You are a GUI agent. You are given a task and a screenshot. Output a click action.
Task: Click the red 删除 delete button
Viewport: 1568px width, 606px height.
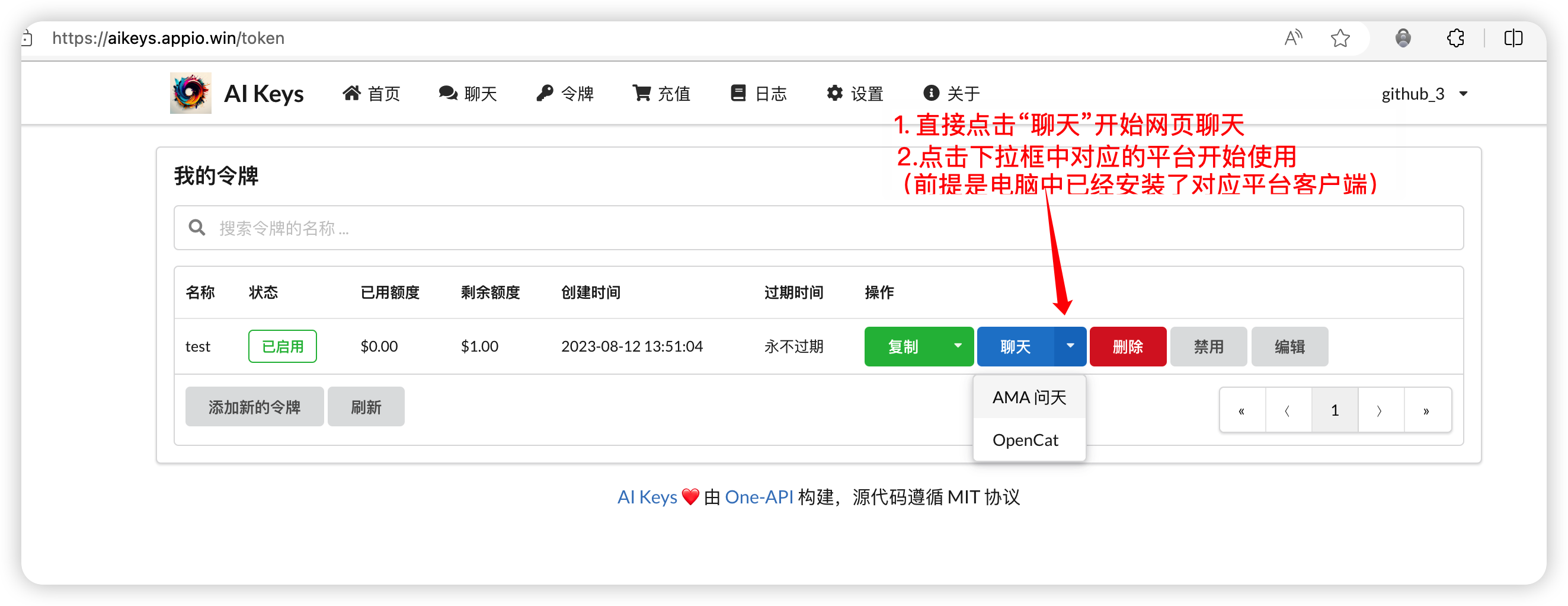[1128, 346]
